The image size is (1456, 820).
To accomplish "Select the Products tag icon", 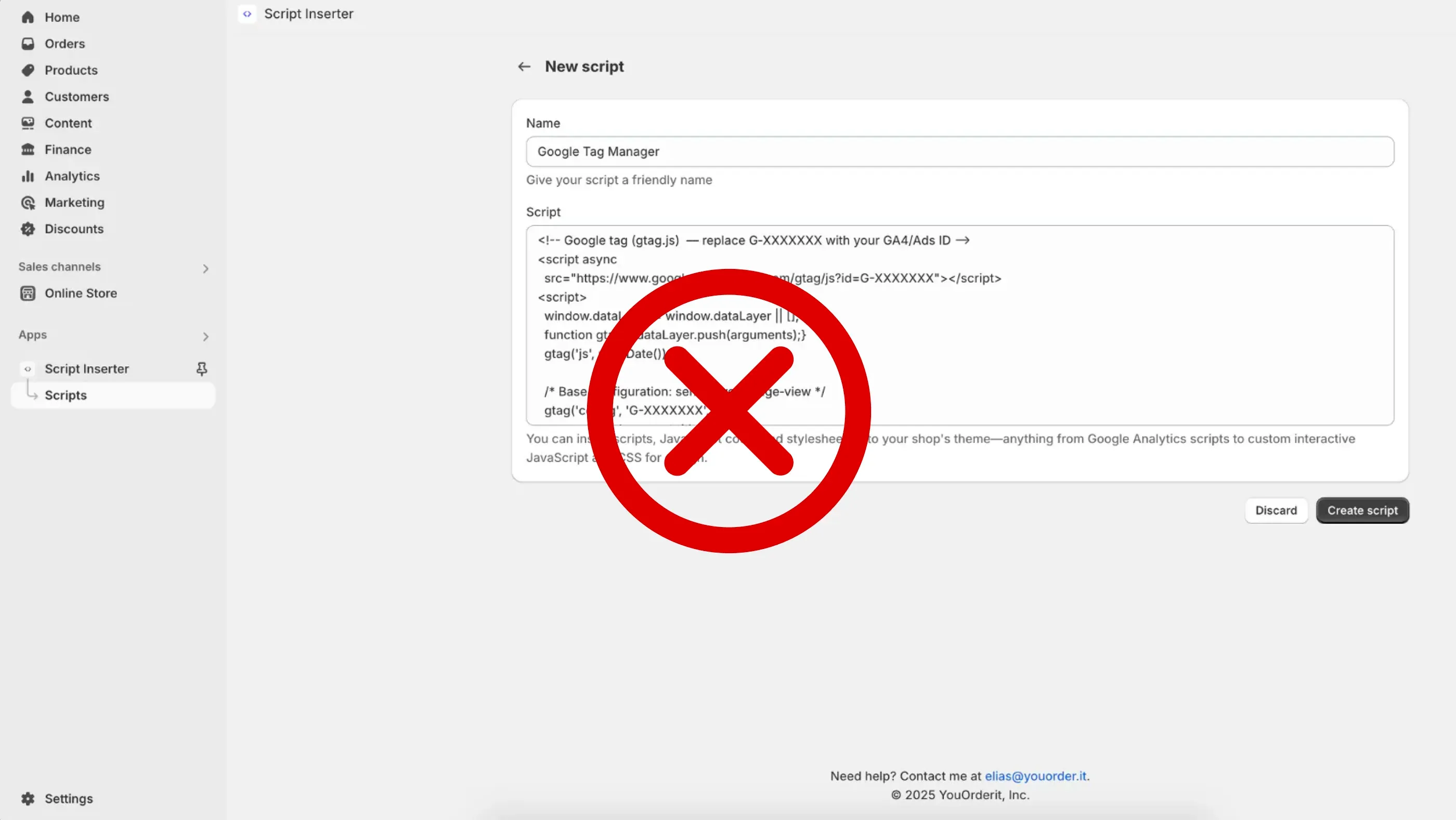I will (28, 70).
